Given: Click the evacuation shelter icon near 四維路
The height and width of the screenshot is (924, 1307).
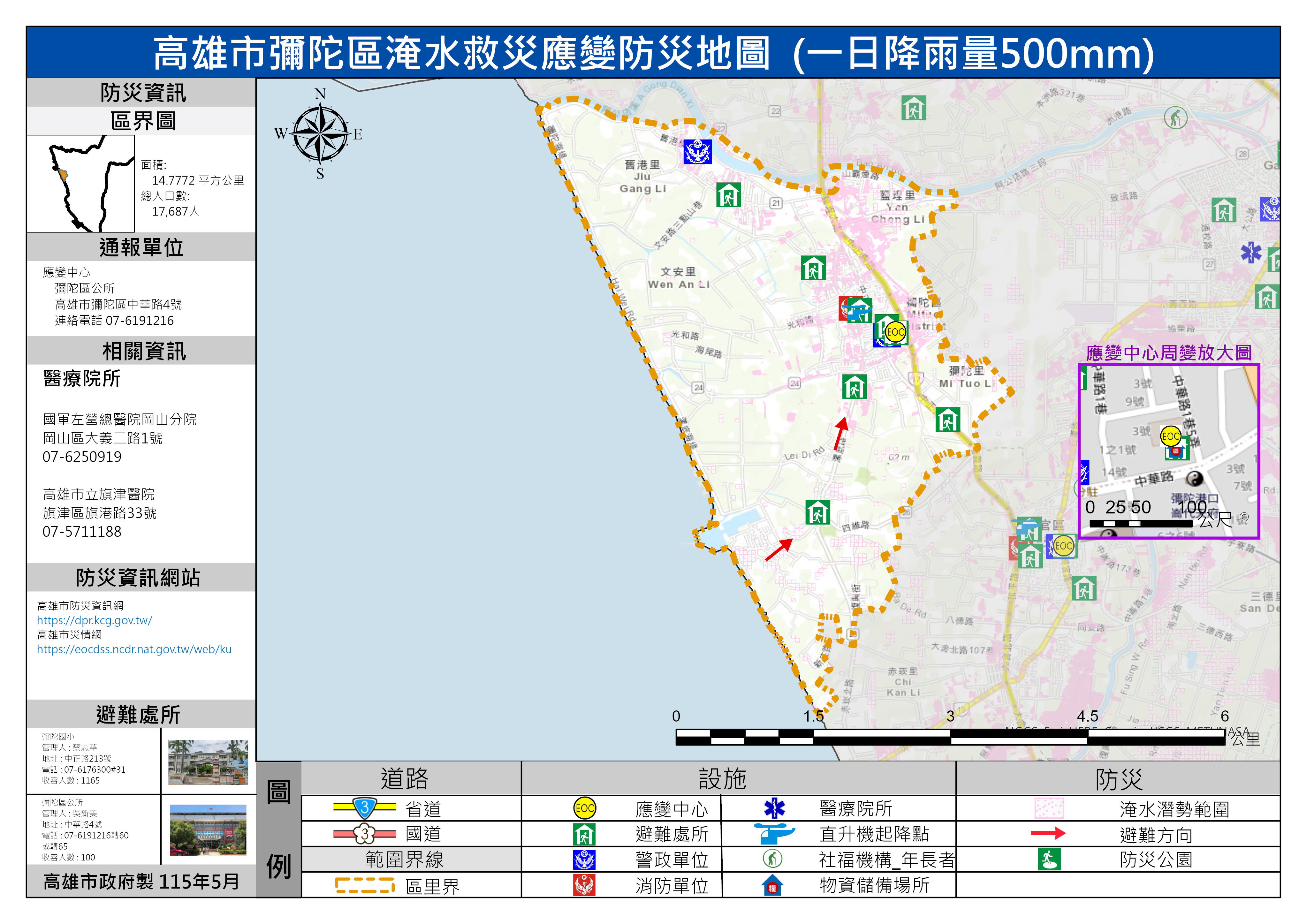Looking at the screenshot, I should pos(817,512).
